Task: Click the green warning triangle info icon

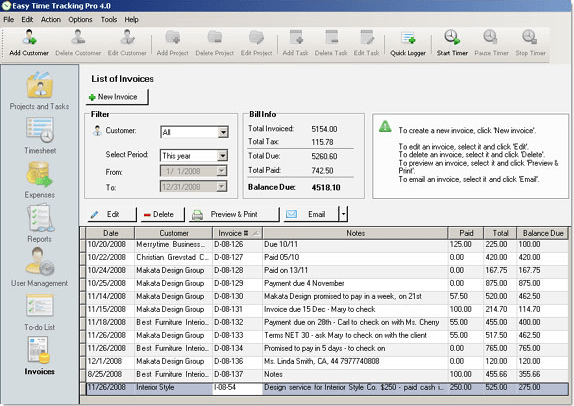Action: (385, 127)
